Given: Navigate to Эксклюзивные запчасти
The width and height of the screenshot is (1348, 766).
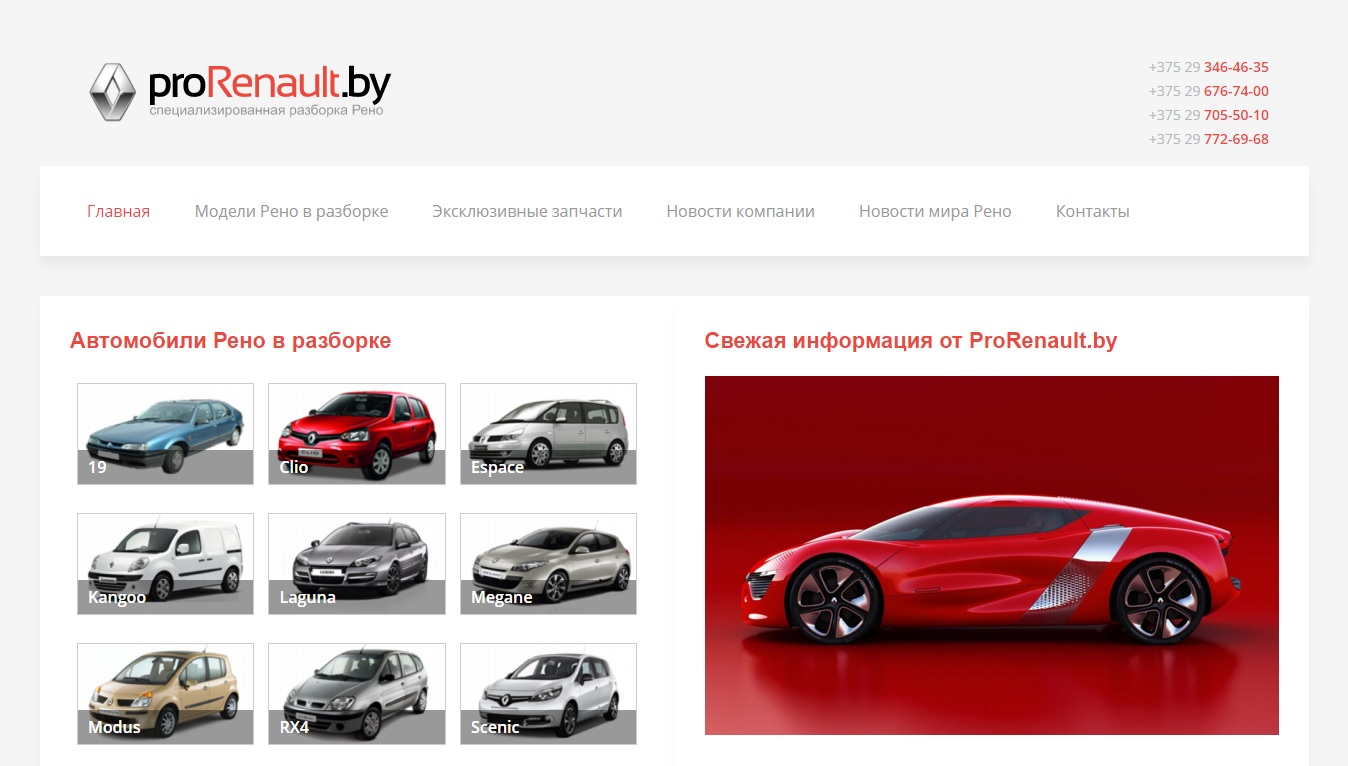Looking at the screenshot, I should pos(527,211).
